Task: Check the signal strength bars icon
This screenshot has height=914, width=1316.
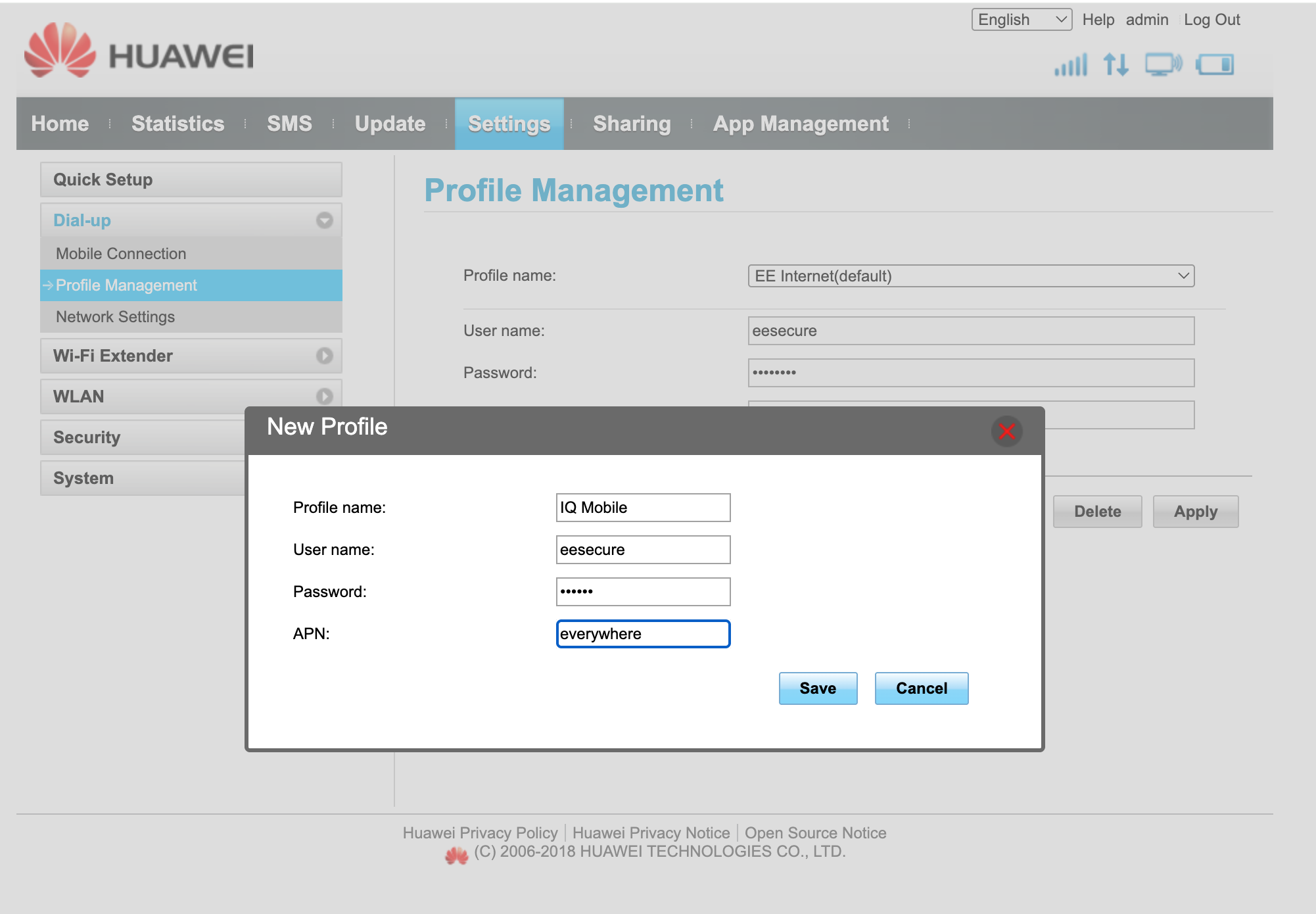Action: (x=1071, y=64)
